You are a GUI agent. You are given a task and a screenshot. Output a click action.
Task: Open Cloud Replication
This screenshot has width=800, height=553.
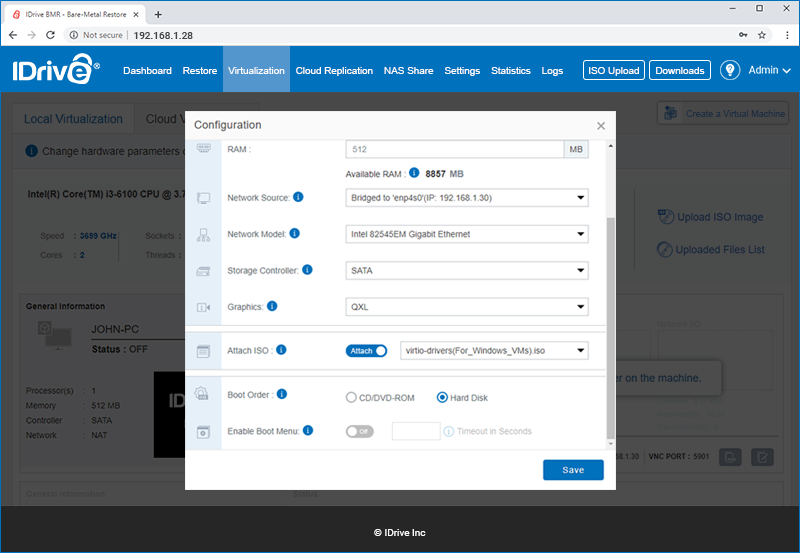click(x=334, y=70)
